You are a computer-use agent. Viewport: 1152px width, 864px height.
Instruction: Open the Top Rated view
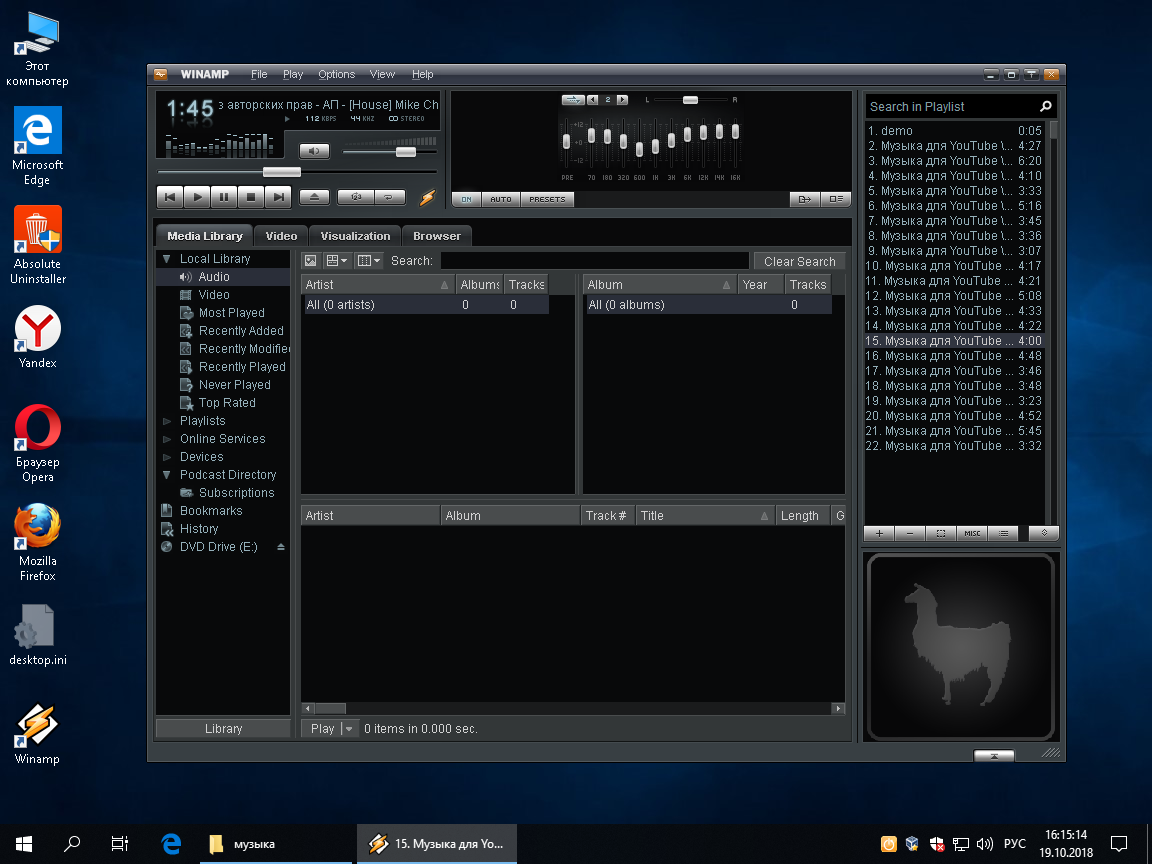pos(227,403)
